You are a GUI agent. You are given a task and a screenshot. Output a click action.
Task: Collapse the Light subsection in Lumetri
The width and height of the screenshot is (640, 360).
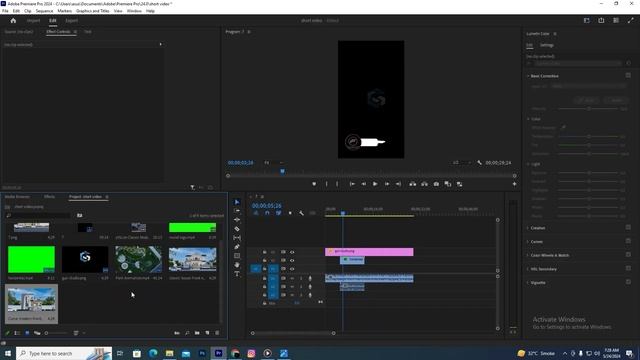[528, 164]
